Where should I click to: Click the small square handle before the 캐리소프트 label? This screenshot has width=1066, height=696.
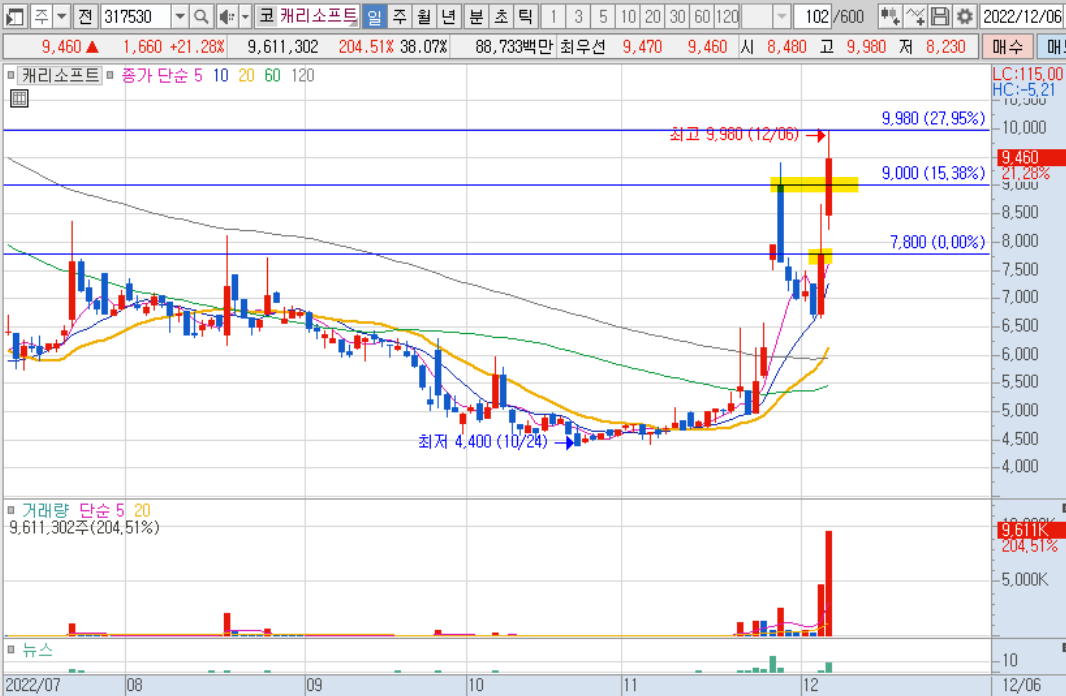(x=10, y=75)
